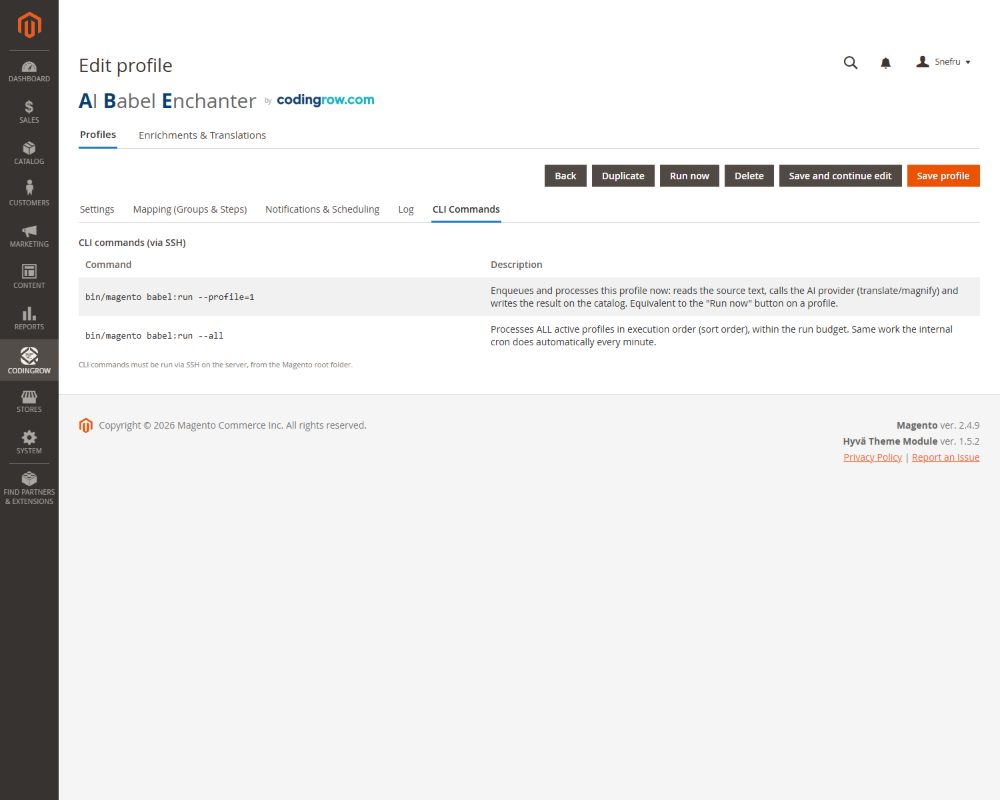This screenshot has height=800, width=1000.
Task: Open the Log tab
Action: 406,209
